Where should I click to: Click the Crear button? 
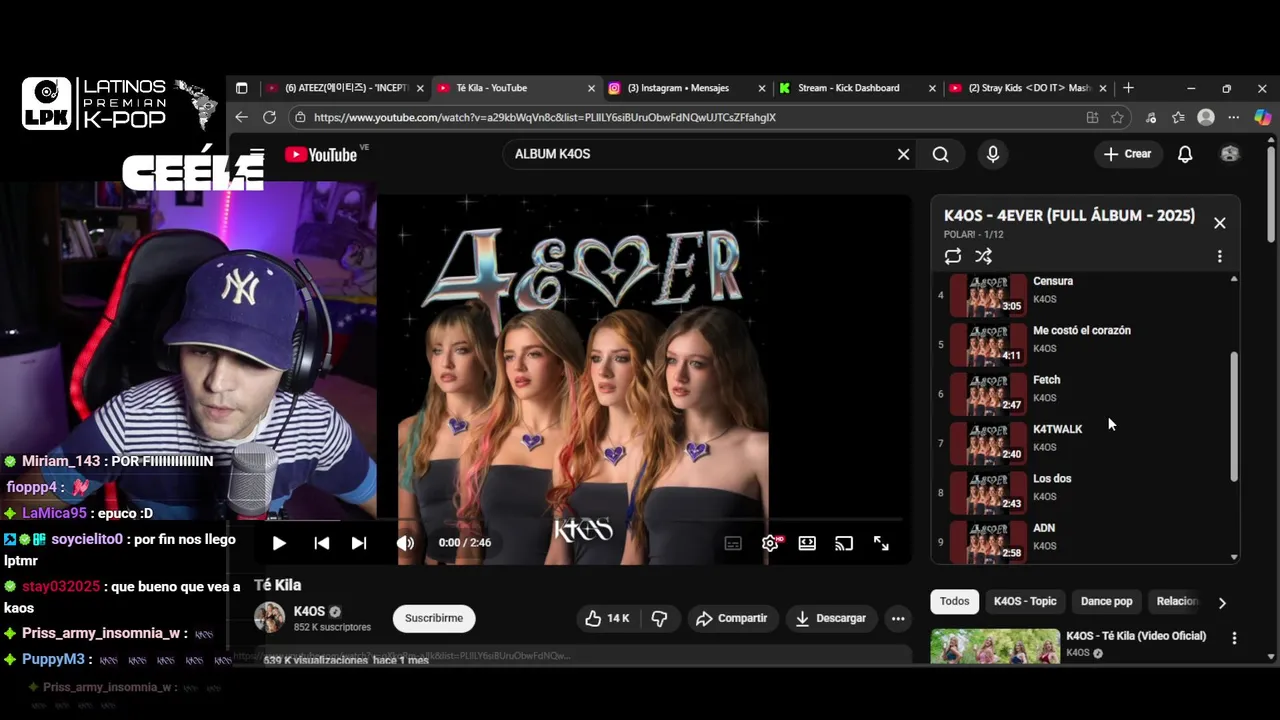(x=1127, y=154)
